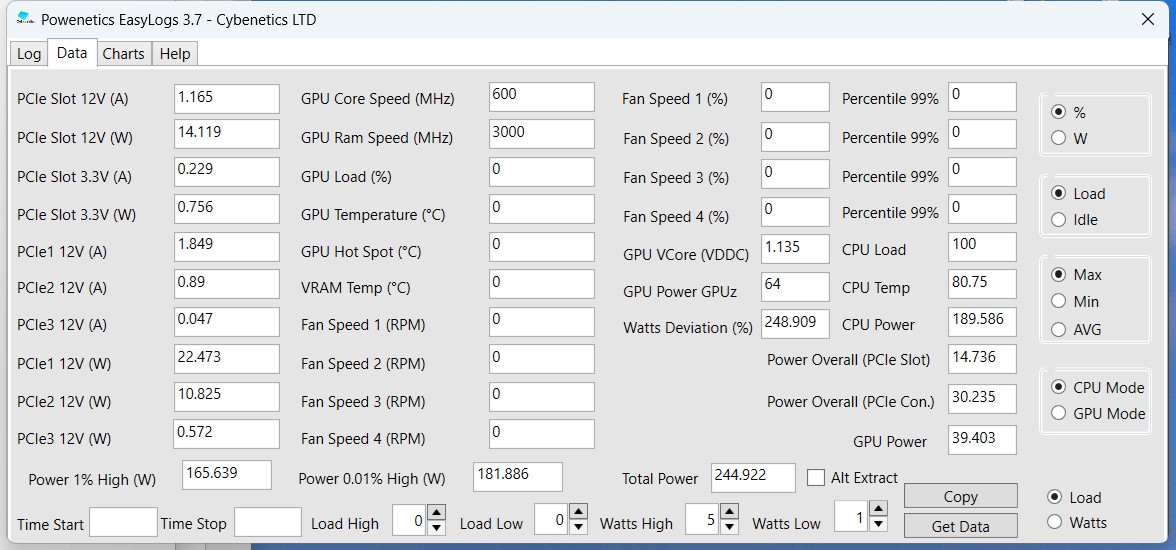Click the Powenetics app icon in title bar

click(x=25, y=19)
